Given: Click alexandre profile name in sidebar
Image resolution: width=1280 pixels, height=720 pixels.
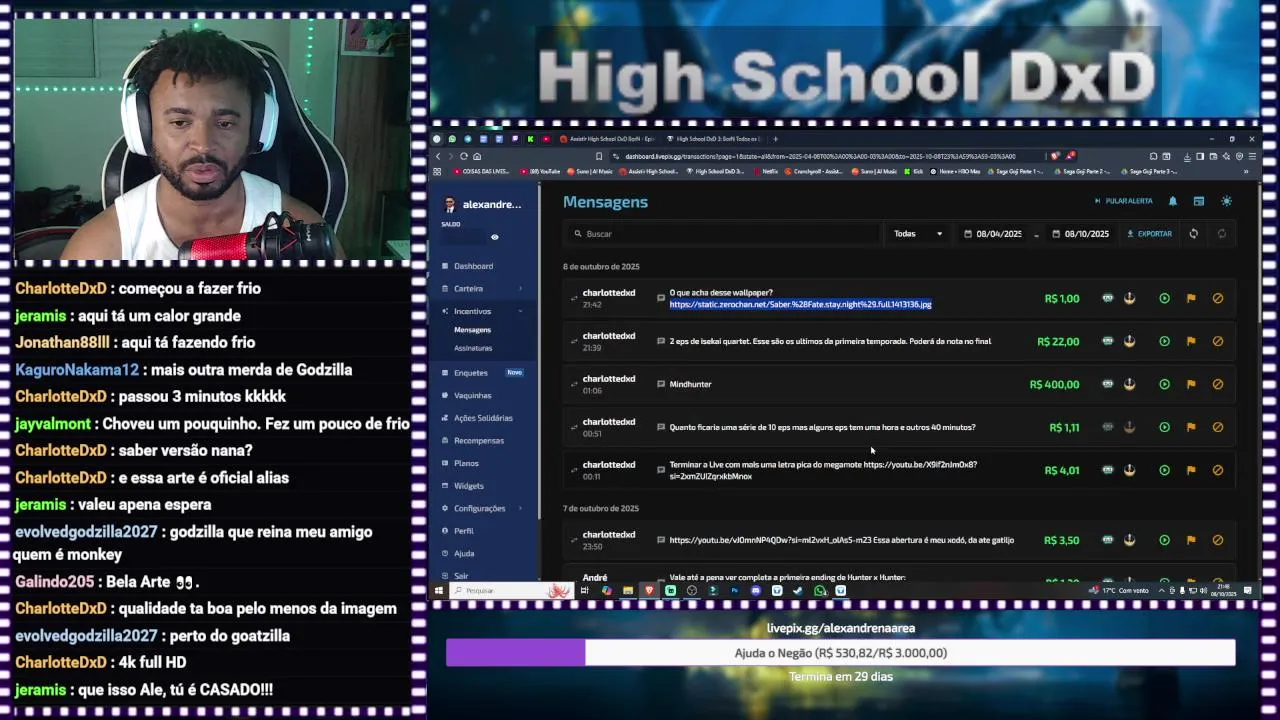Looking at the screenshot, I should pos(492,204).
